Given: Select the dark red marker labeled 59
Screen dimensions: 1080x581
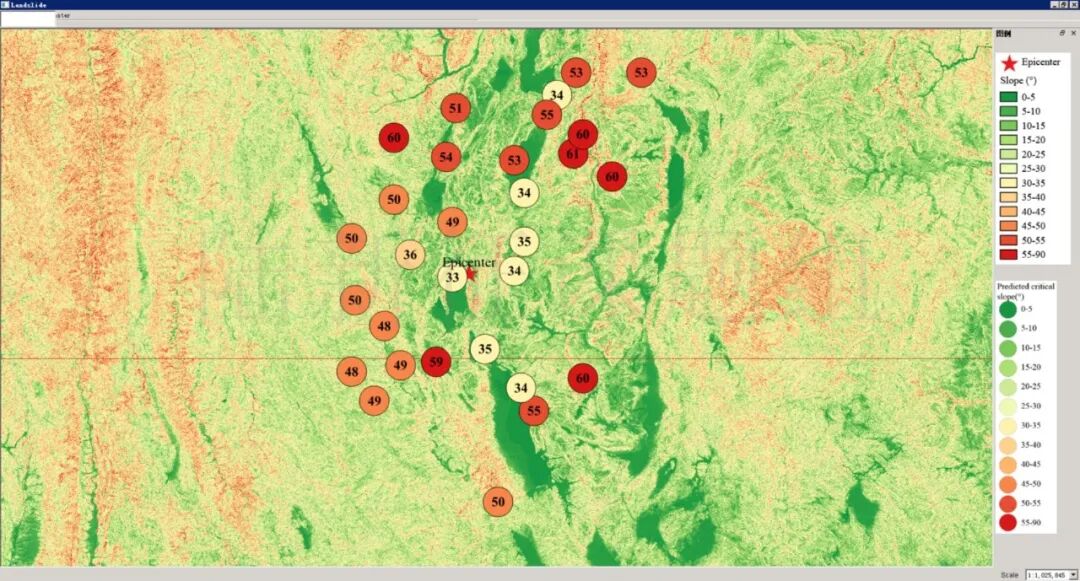Looking at the screenshot, I should (435, 362).
